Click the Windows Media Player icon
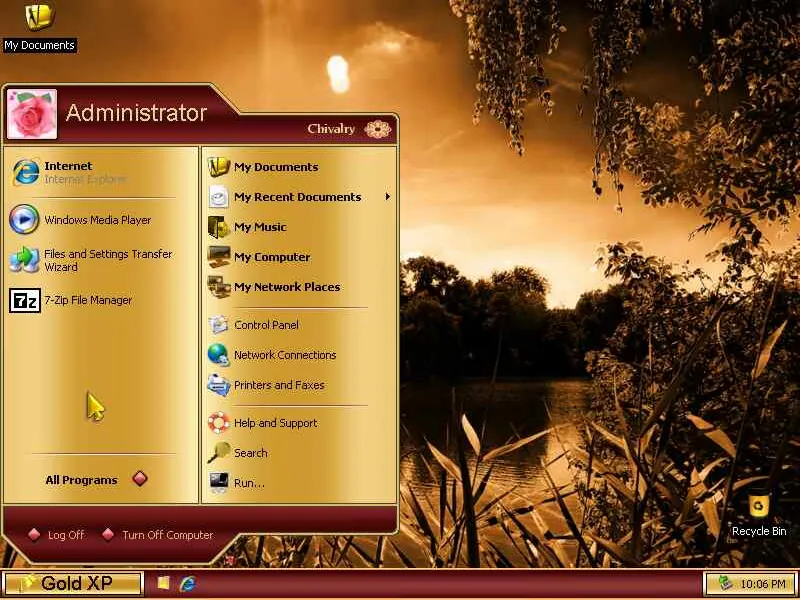800x600 pixels. tap(24, 219)
